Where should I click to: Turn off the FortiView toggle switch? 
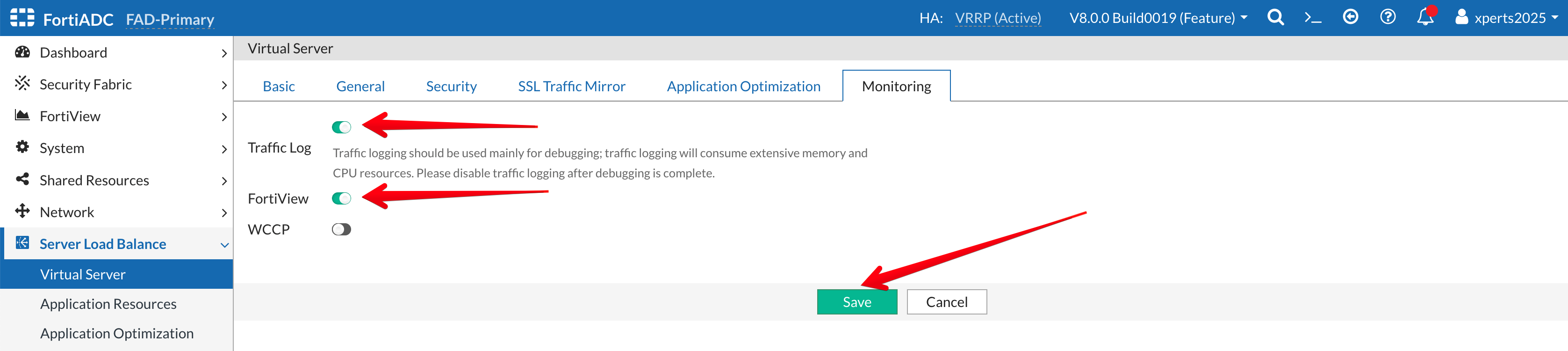341,198
